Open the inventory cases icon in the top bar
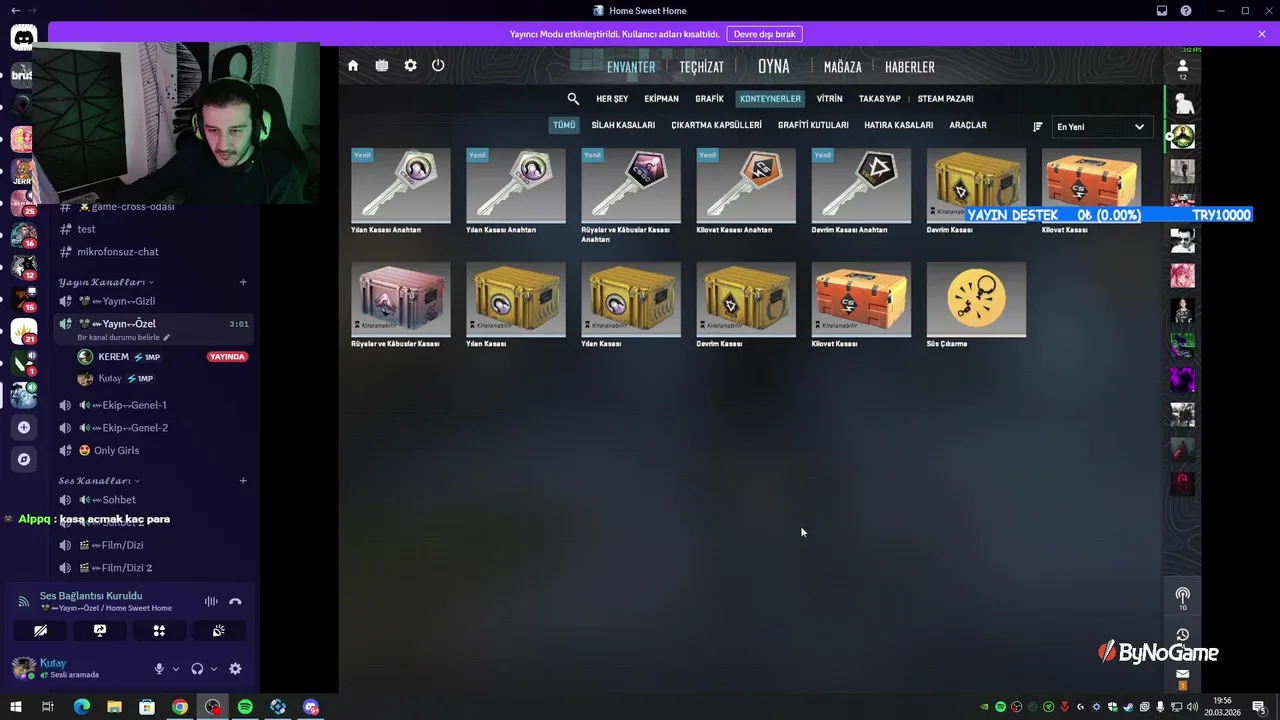 (382, 66)
